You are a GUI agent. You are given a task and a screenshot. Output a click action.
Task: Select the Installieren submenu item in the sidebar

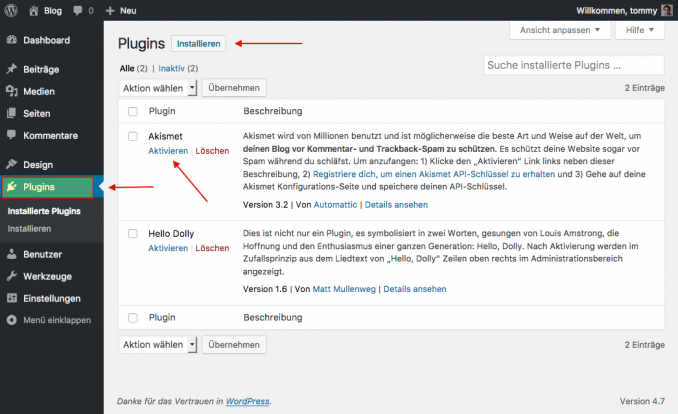[29, 228]
